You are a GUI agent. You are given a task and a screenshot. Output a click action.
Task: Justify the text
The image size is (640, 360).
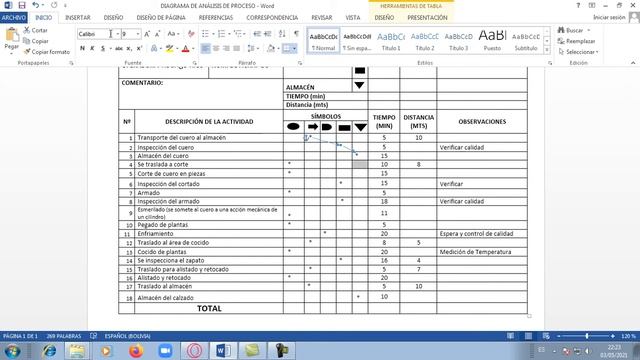(x=236, y=48)
